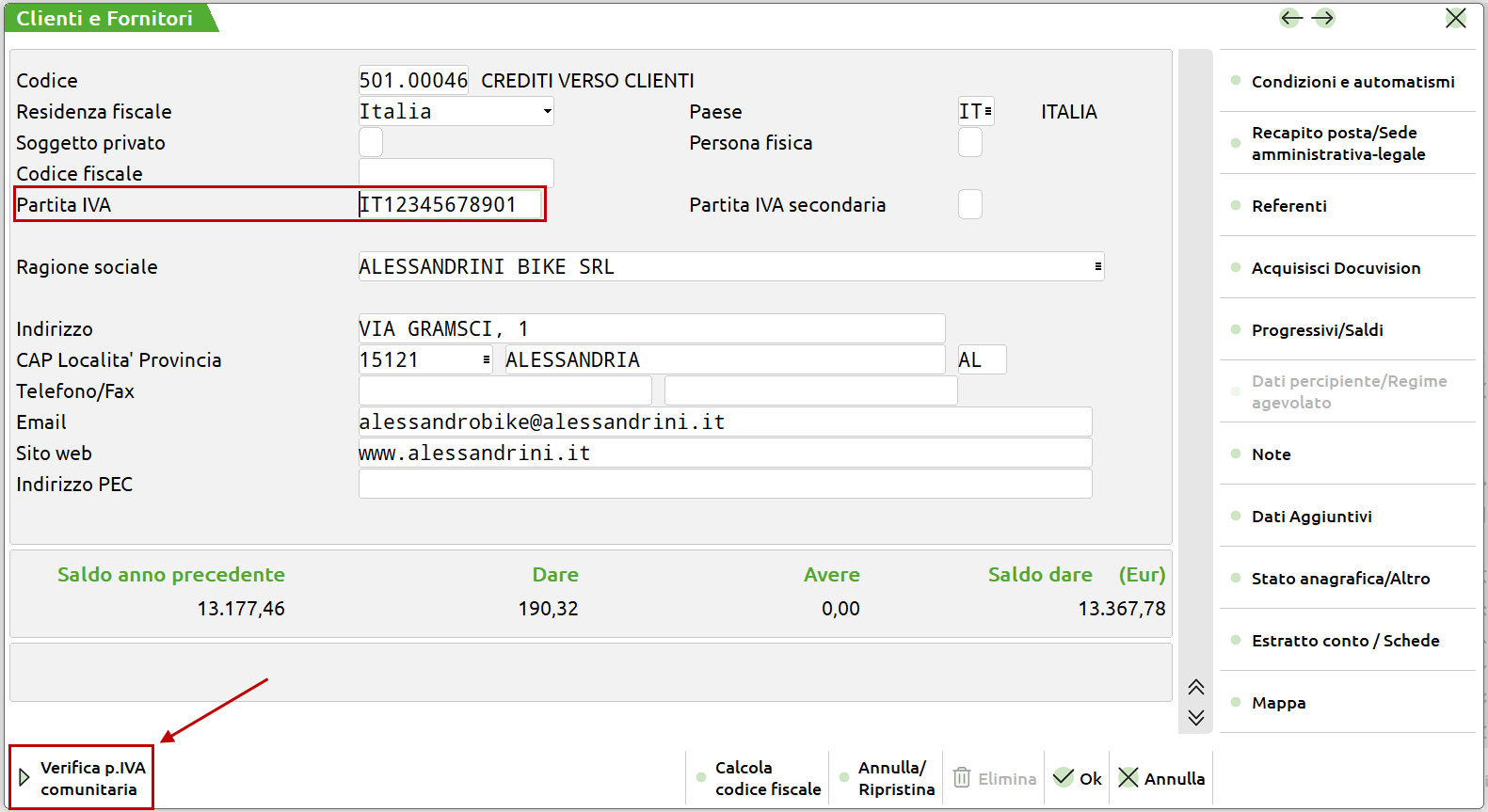The height and width of the screenshot is (812, 1488).
Task: Click the forward arrow navigation icon
Action: (x=1323, y=18)
